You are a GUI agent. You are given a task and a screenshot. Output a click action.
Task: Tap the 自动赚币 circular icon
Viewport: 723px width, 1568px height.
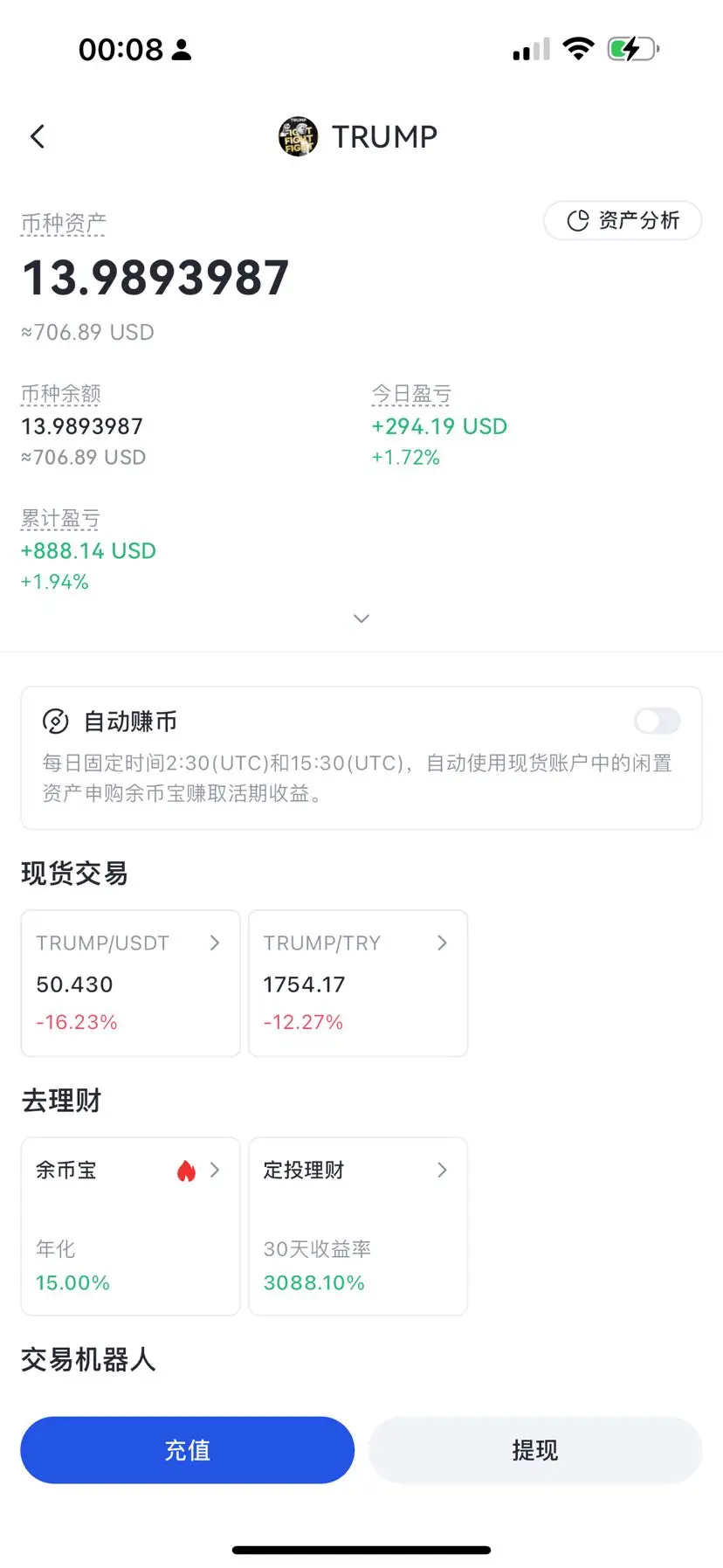tap(55, 722)
